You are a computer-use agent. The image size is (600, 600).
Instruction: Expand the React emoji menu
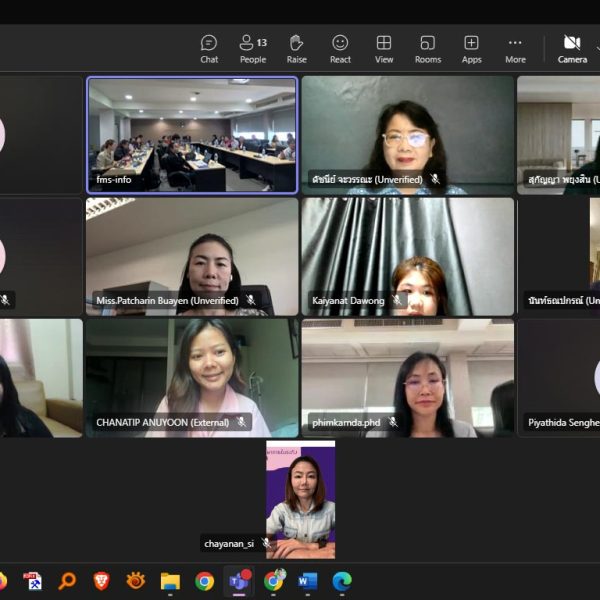340,48
